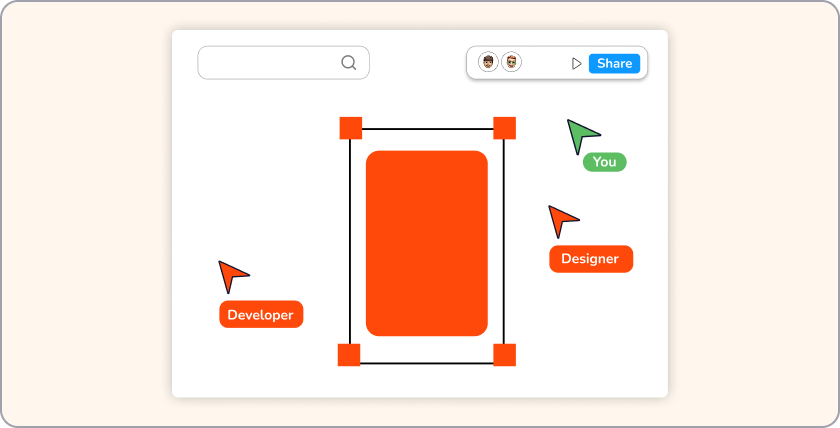This screenshot has height=428, width=840.
Task: Open the brown-haired collaborator avatar
Action: 488,63
